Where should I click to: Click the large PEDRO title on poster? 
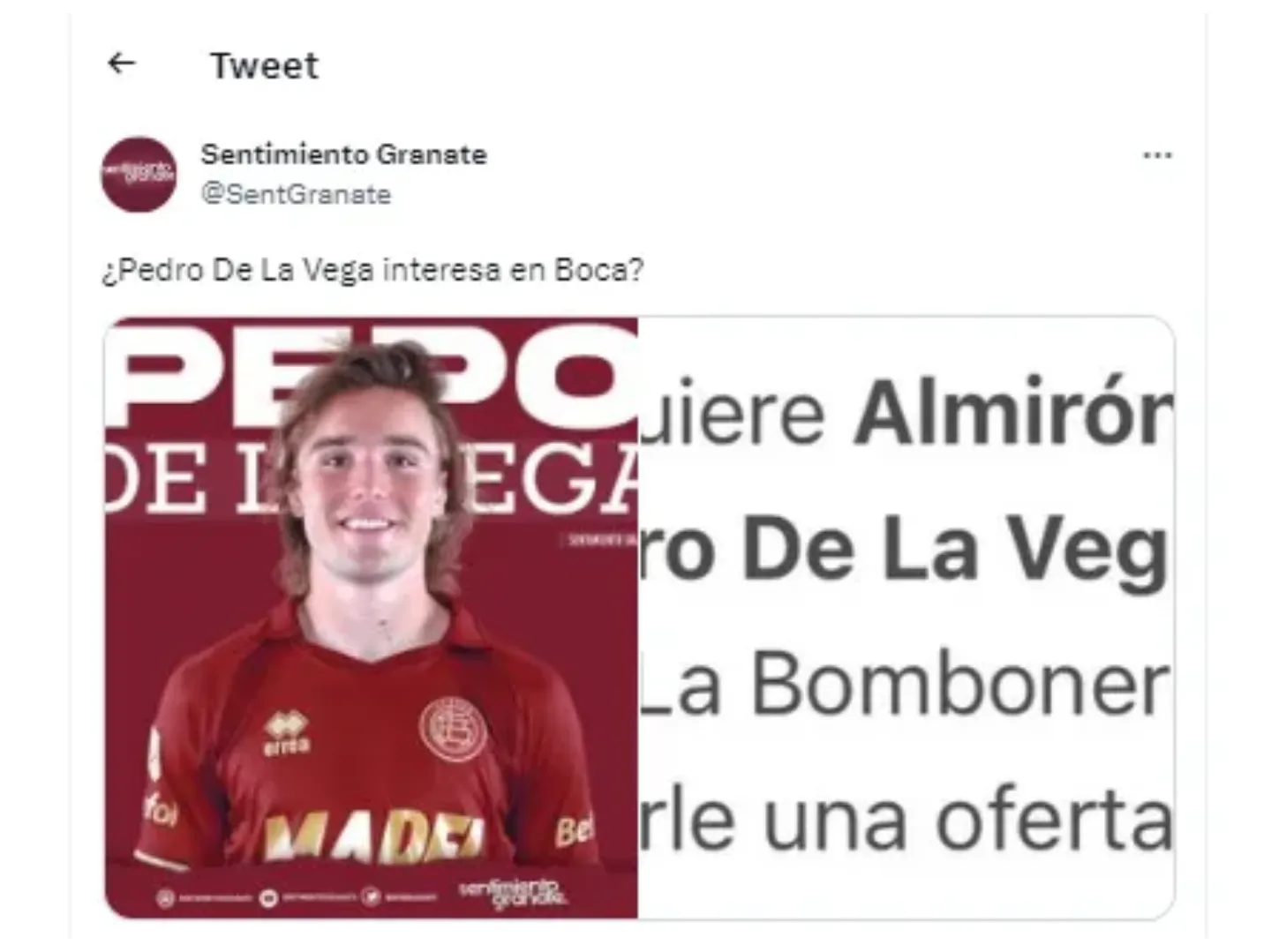371,379
